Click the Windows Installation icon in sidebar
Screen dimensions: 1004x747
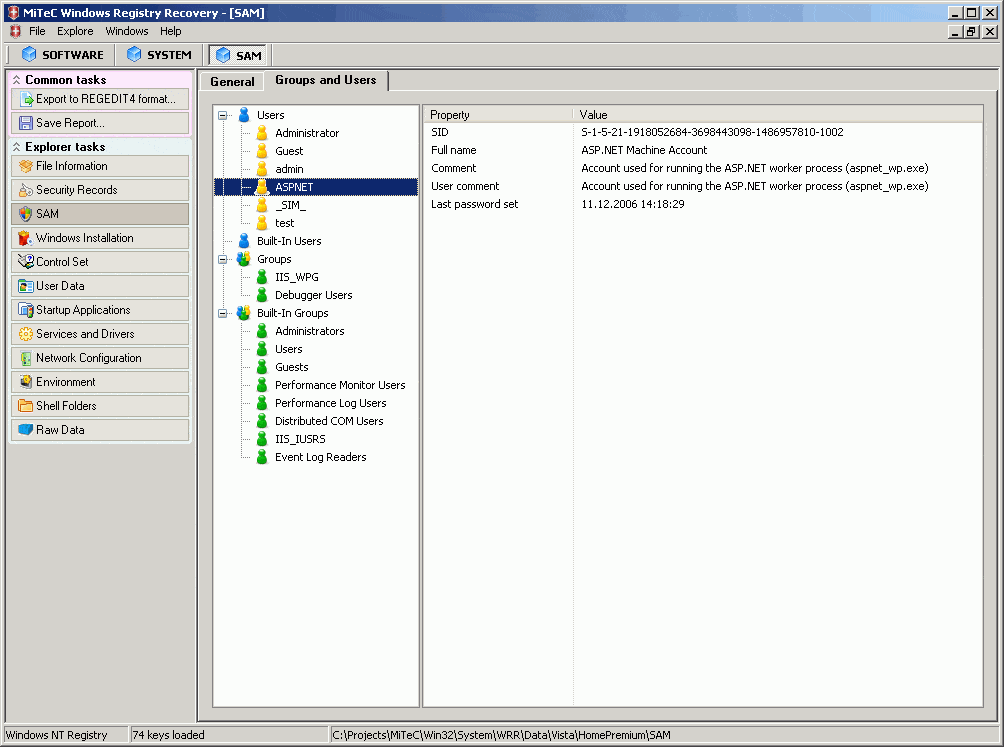click(26, 238)
